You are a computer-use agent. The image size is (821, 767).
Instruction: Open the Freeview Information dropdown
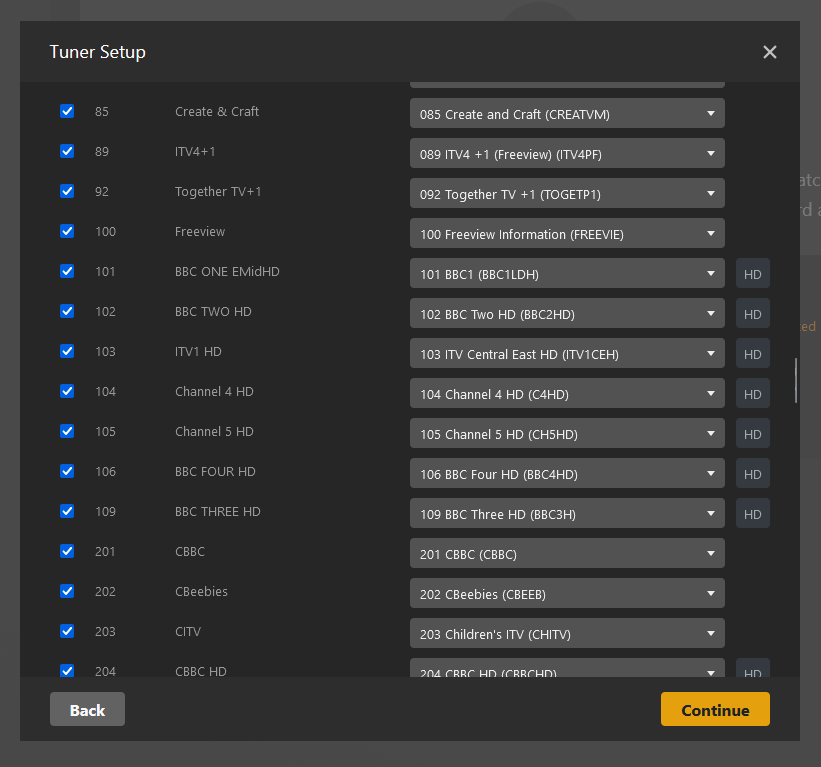[567, 234]
